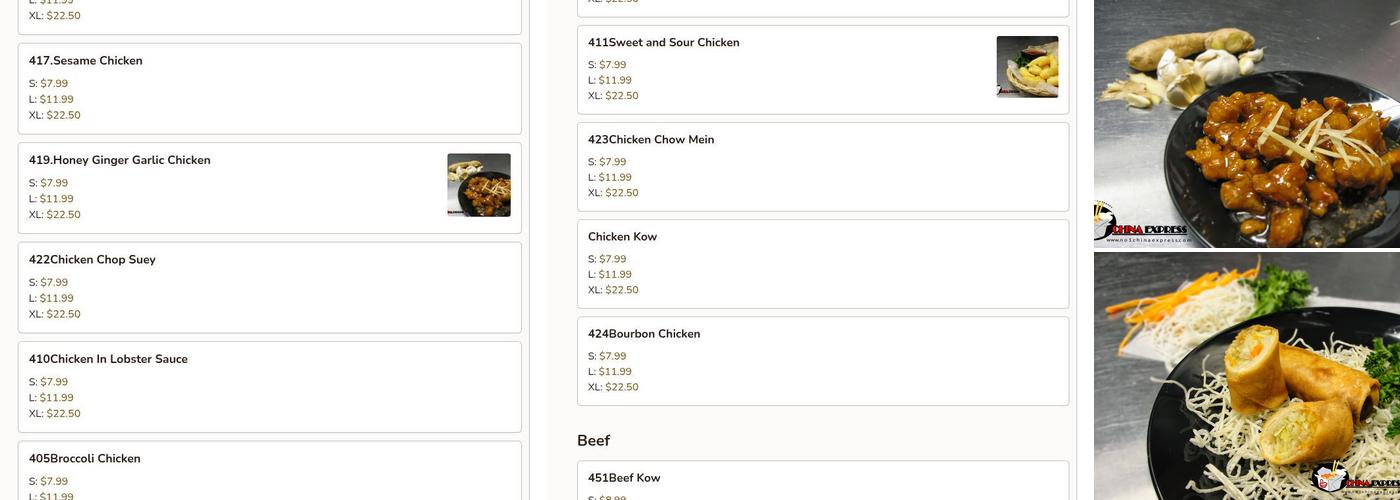Open the Honey Ginger Garlic Chicken thumbnail
The height and width of the screenshot is (500, 1400).
tap(478, 185)
